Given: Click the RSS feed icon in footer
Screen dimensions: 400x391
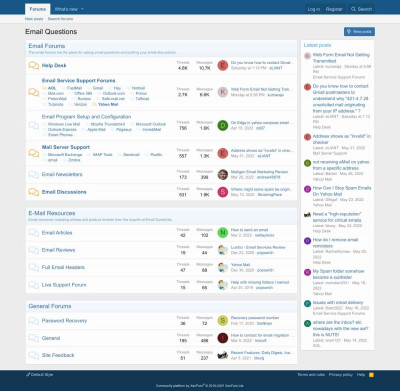Looking at the screenshot, I should point(371,375).
